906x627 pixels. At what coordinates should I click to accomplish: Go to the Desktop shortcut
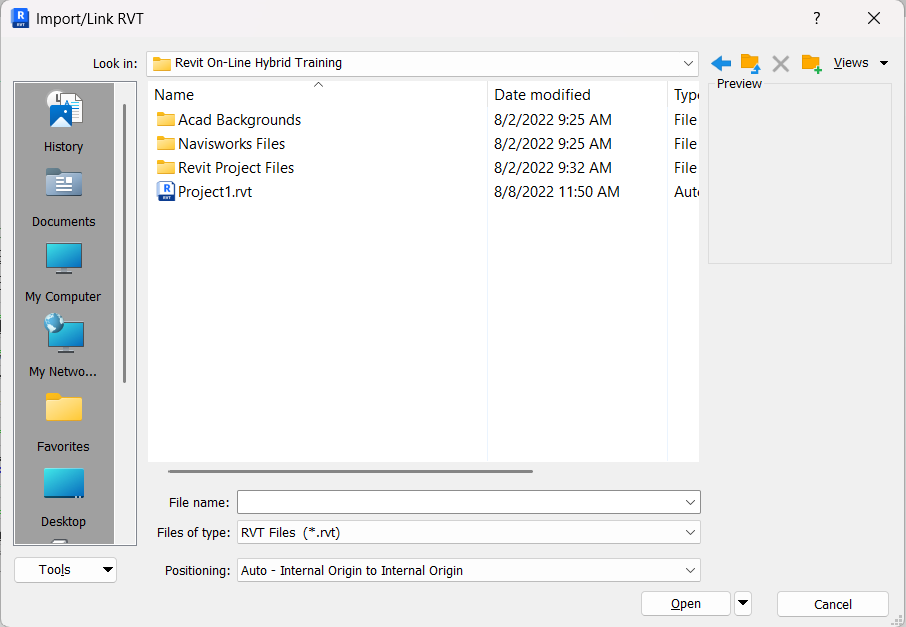pos(64,498)
